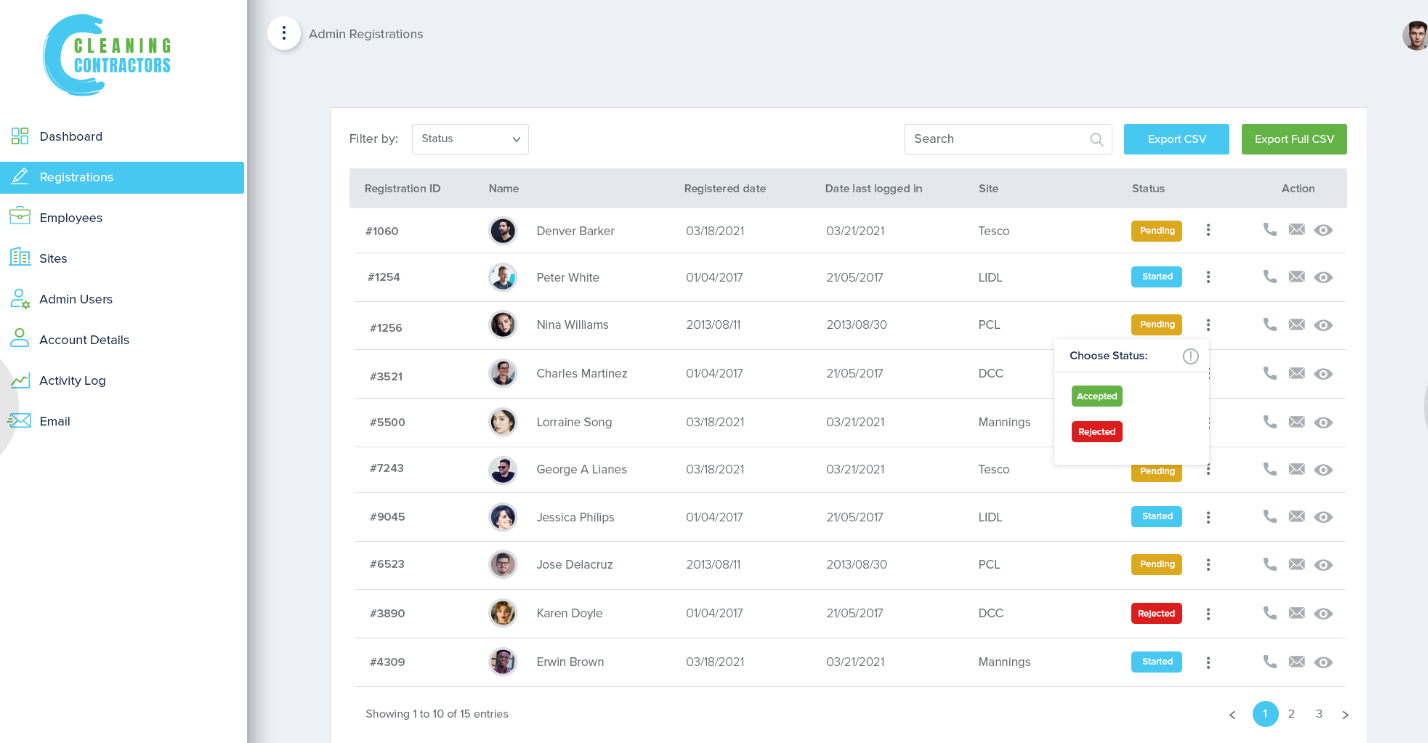The image size is (1428, 743).
Task: View Lorraine Song's registration eye icon
Action: [1324, 422]
